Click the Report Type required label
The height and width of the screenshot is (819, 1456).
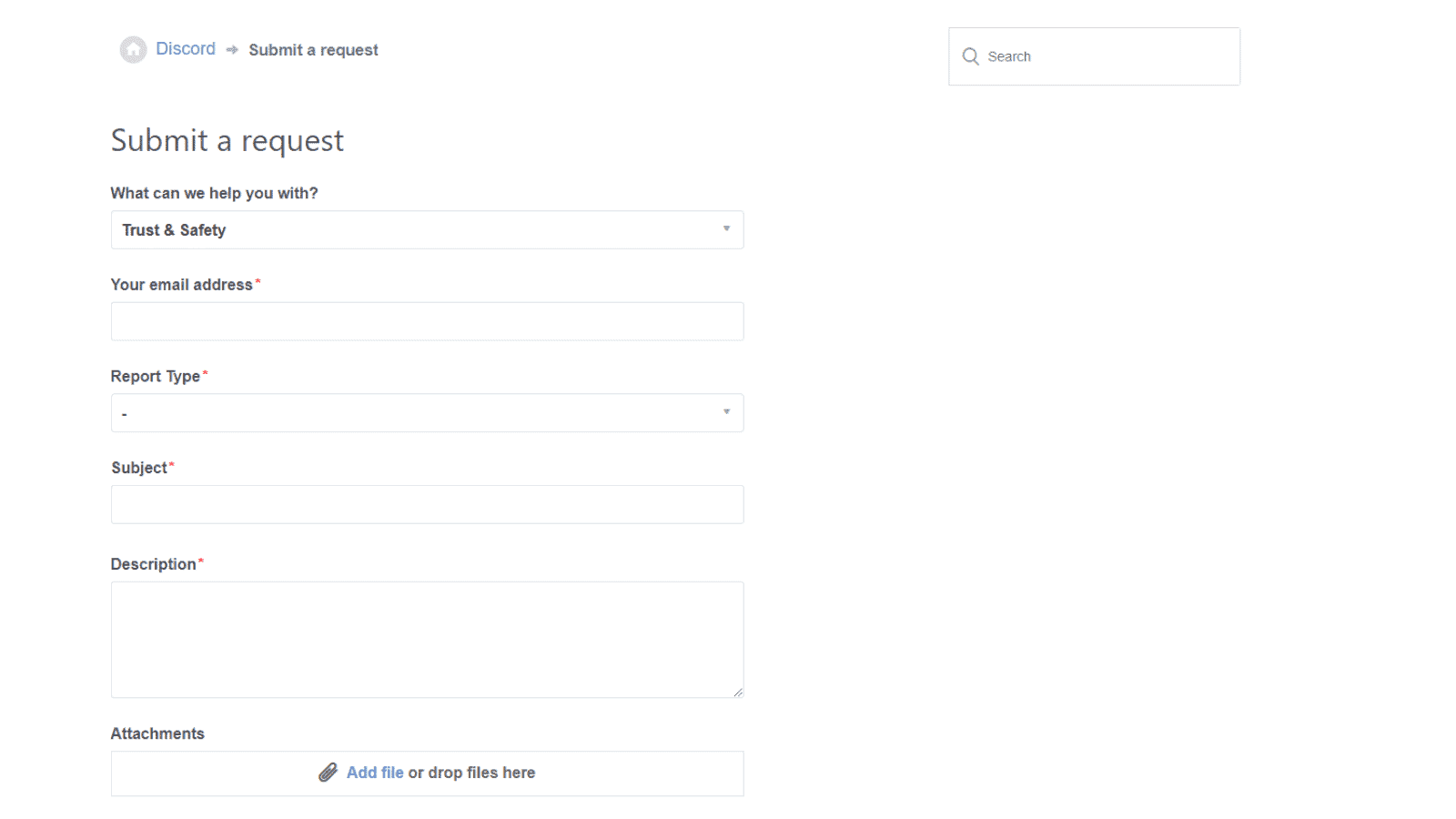pos(157,375)
